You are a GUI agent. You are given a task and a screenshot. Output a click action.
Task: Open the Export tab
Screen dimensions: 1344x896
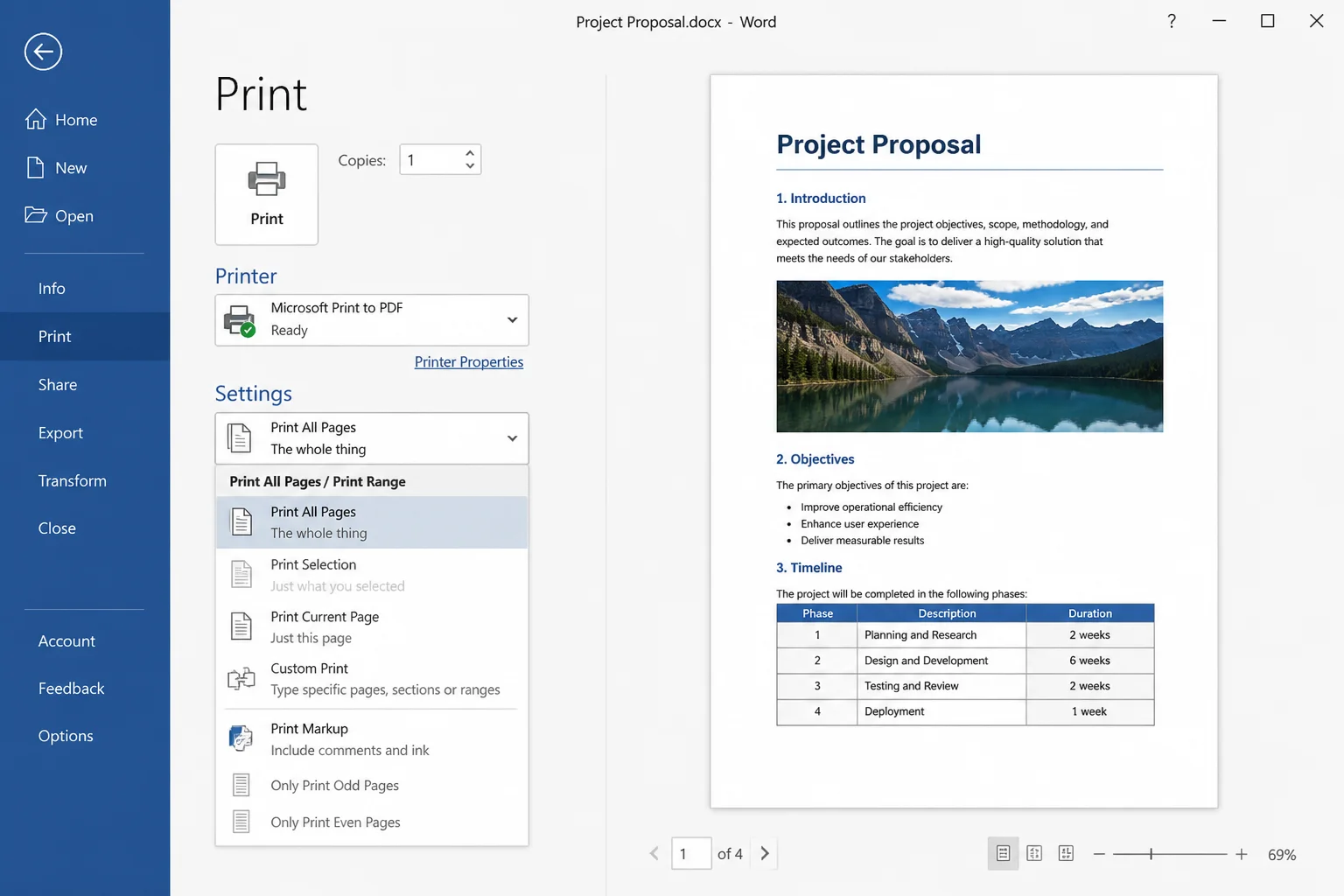tap(85, 433)
